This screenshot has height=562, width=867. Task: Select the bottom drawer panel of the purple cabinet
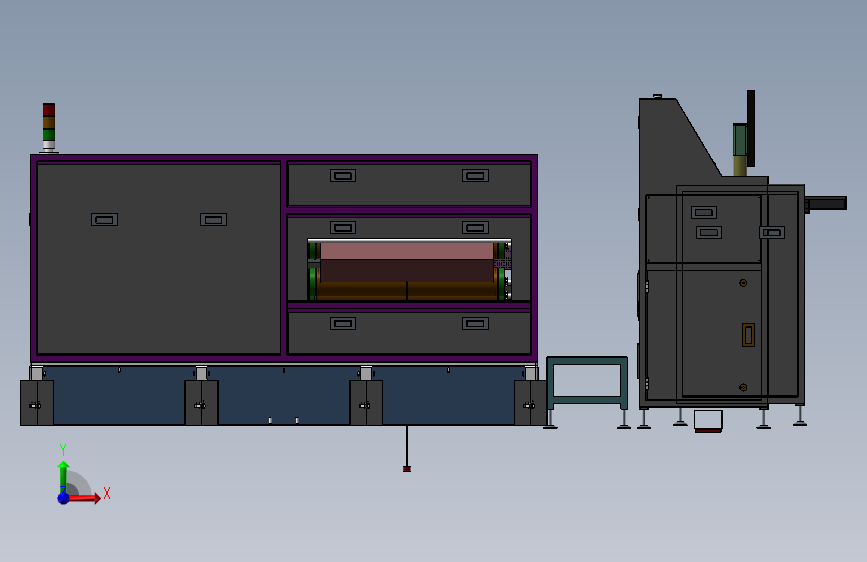click(x=409, y=333)
